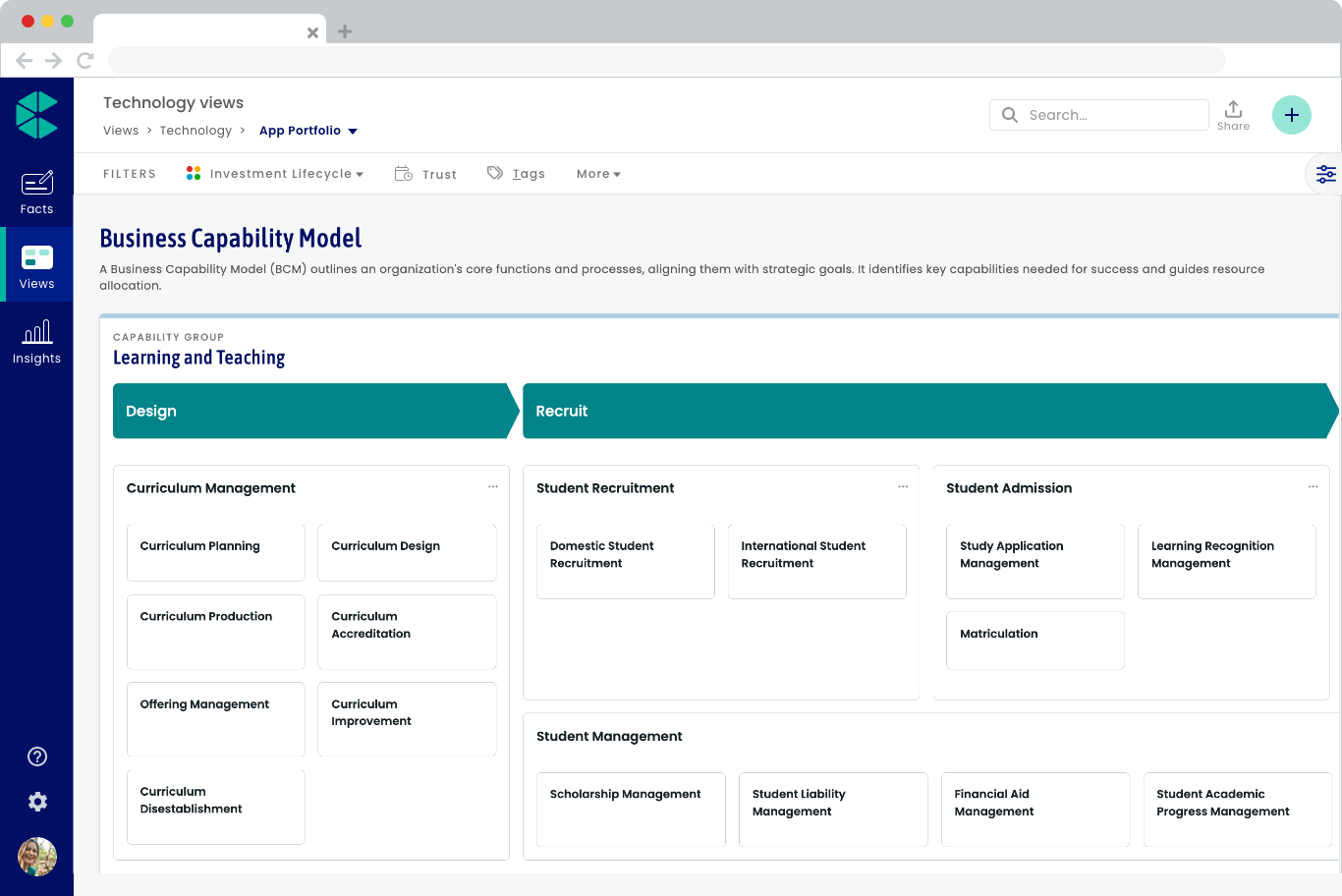Open the Facts section in sidebar
Screen dimensions: 1342x896
pyautogui.click(x=36, y=192)
